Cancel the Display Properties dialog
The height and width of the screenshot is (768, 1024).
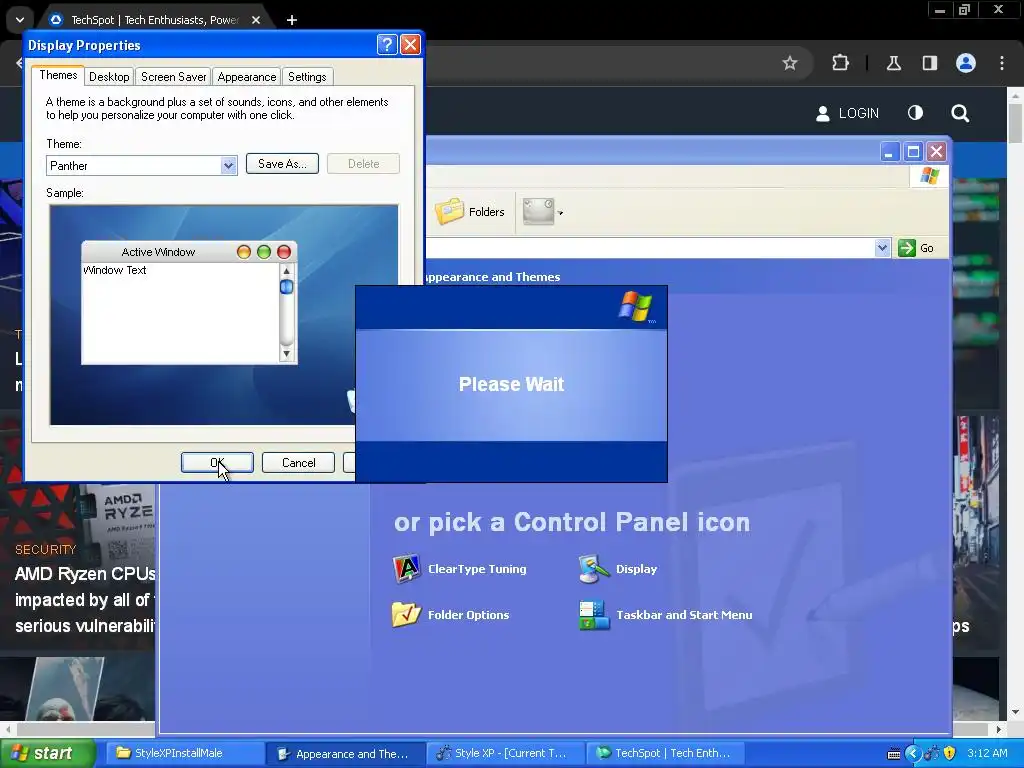(298, 462)
